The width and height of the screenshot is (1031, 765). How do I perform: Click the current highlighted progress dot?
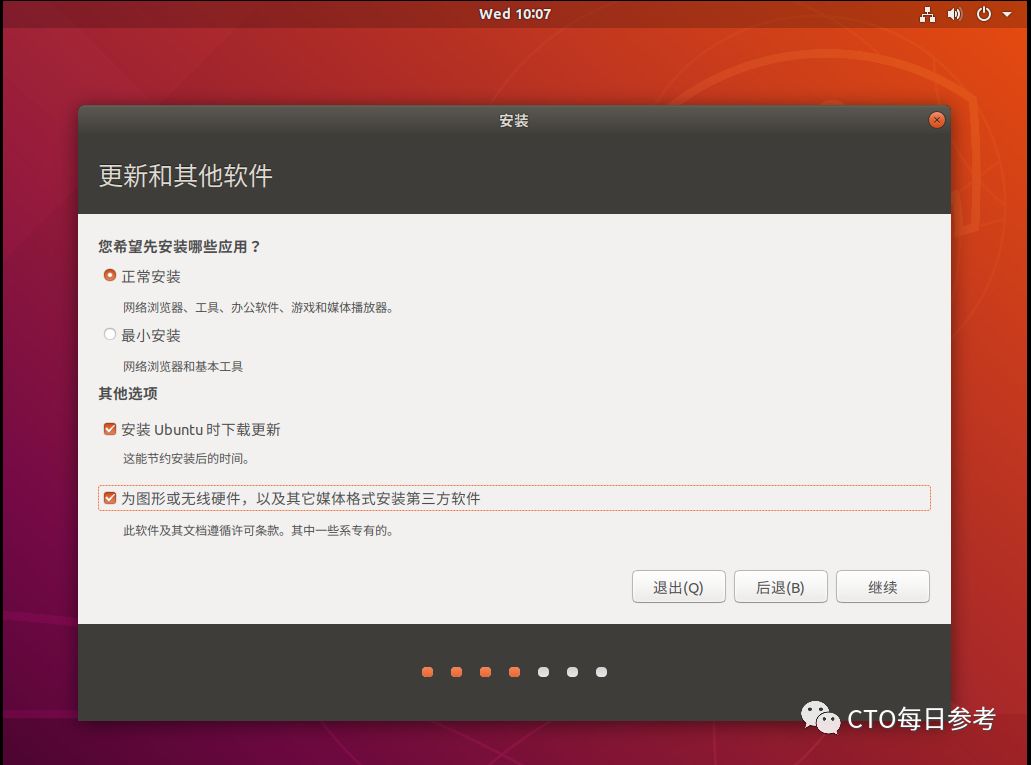point(514,672)
